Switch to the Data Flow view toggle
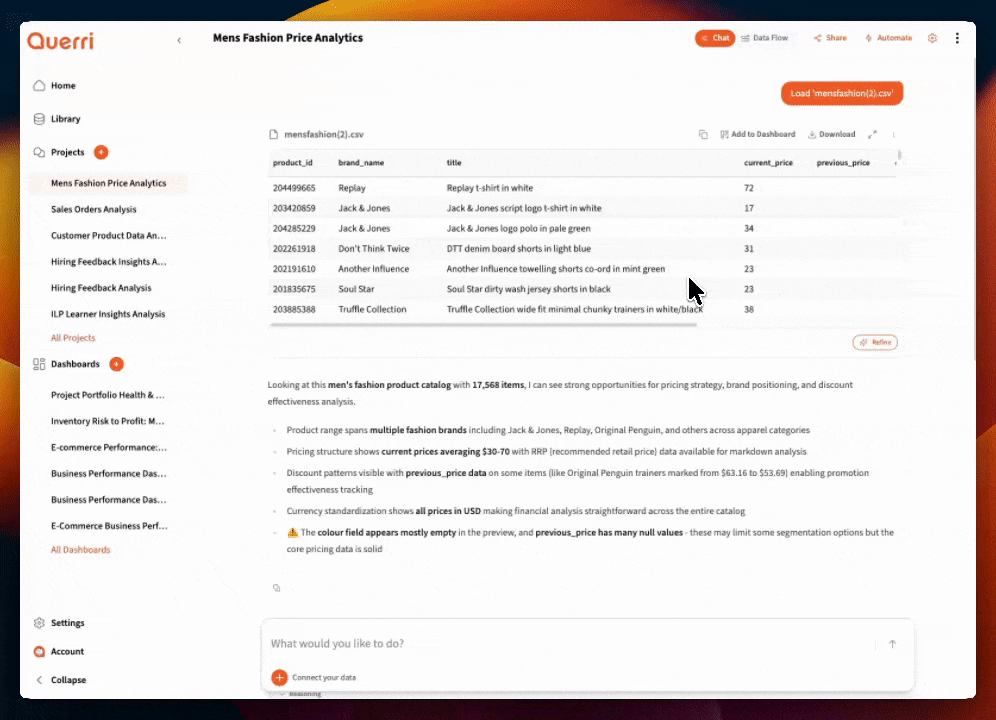This screenshot has height=720, width=996. pyautogui.click(x=765, y=38)
